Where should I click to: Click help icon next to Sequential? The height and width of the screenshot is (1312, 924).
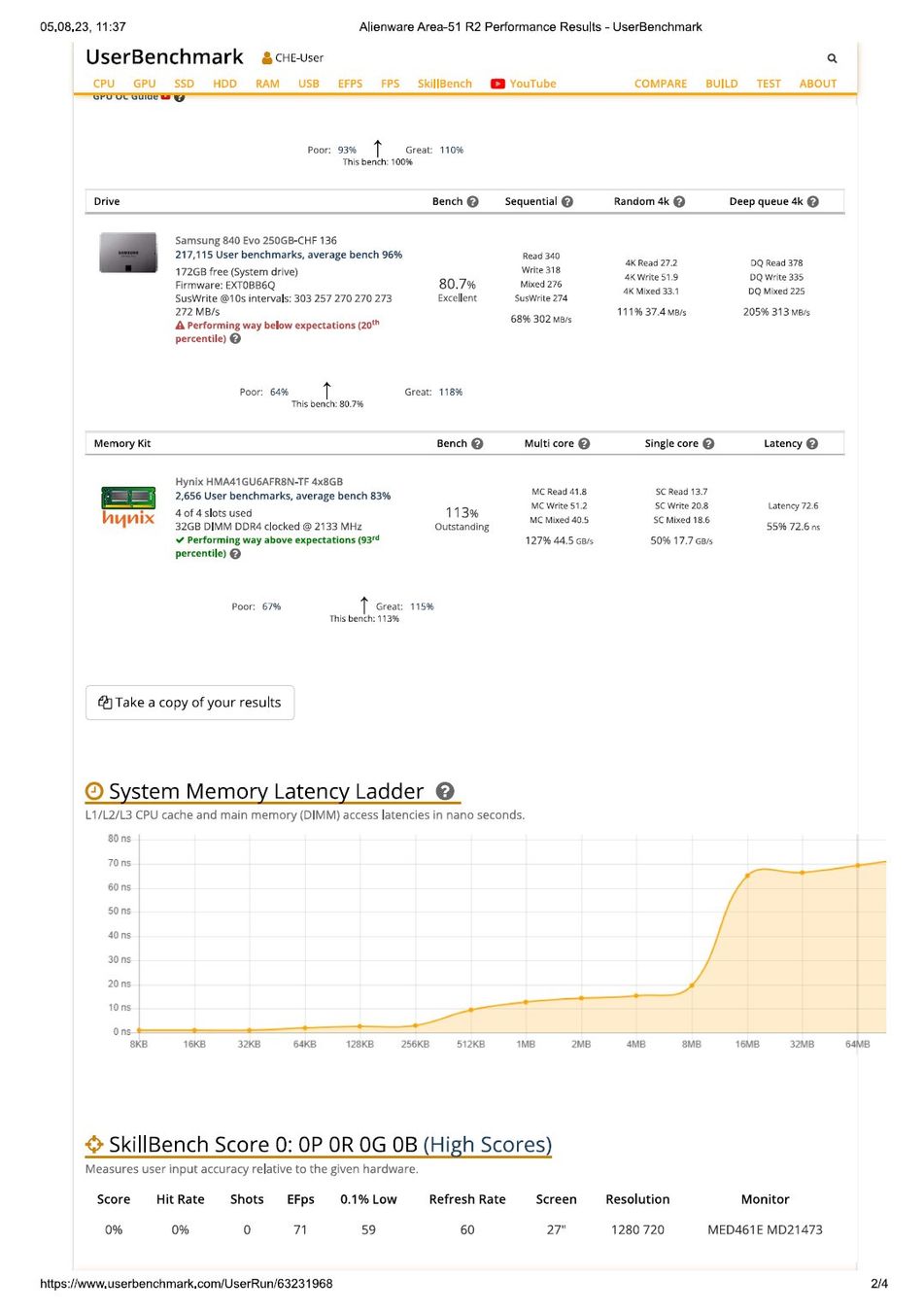click(567, 202)
